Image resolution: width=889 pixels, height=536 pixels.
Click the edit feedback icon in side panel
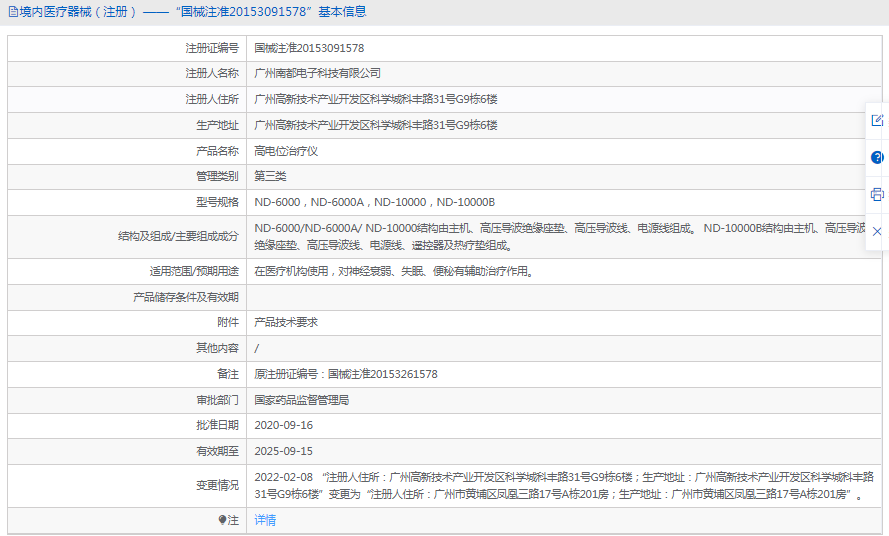click(877, 120)
